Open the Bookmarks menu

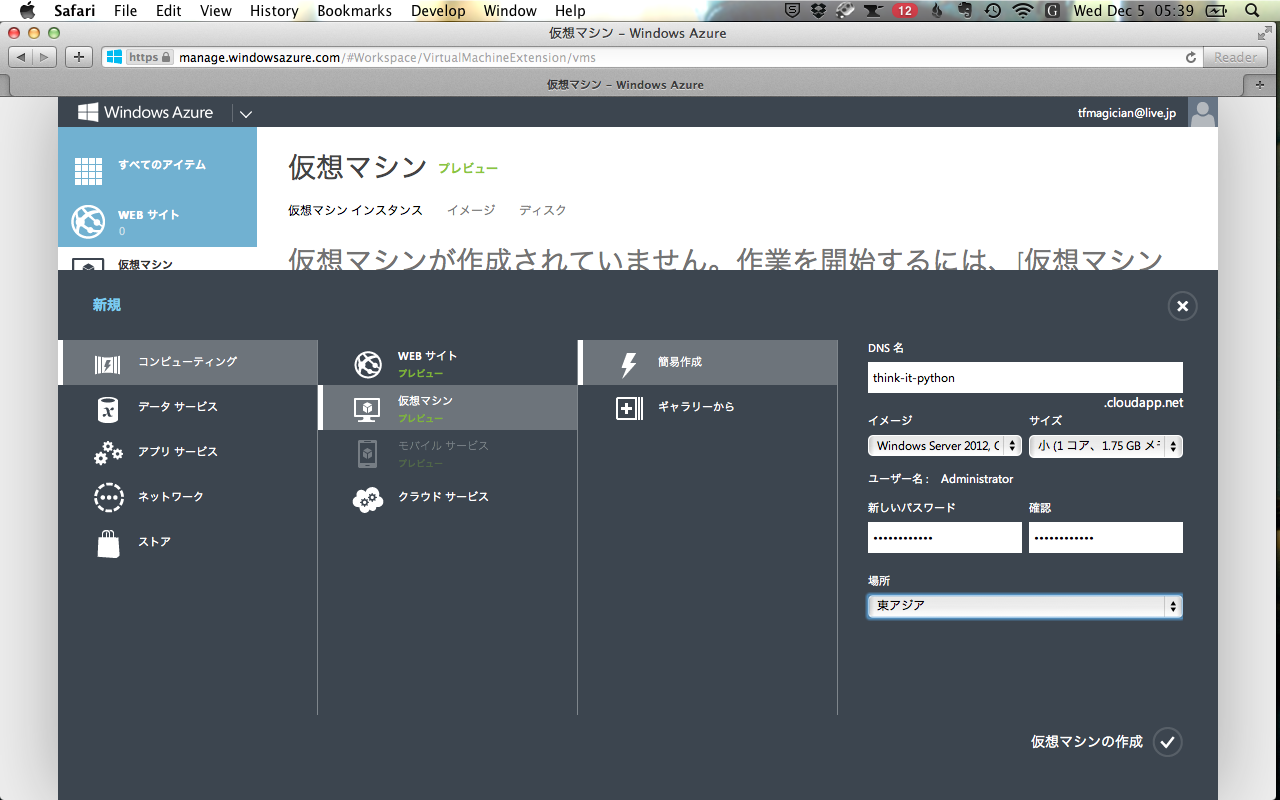(354, 11)
